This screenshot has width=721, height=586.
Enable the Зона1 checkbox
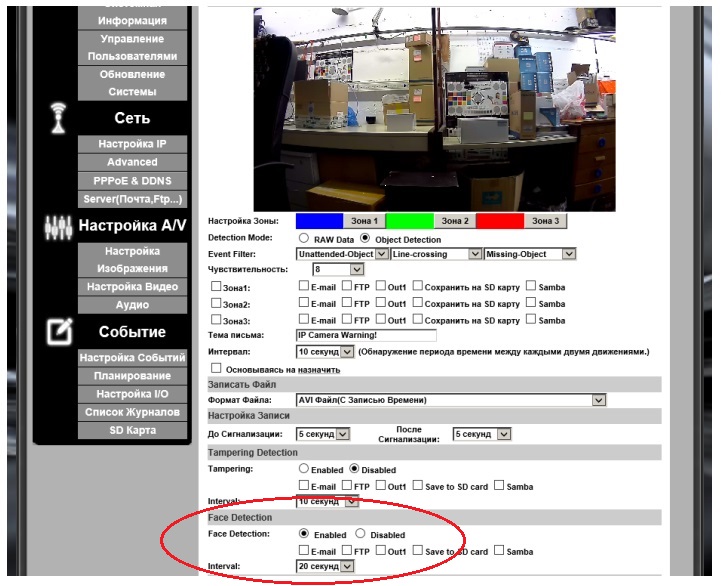pyautogui.click(x=216, y=286)
